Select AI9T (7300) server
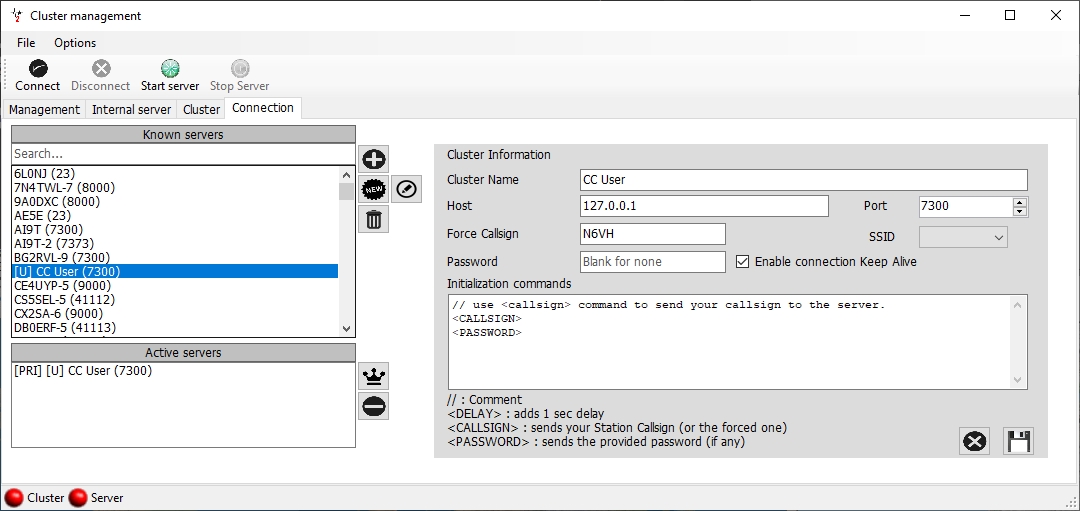The width and height of the screenshot is (1080, 511). pyautogui.click(x=175, y=229)
